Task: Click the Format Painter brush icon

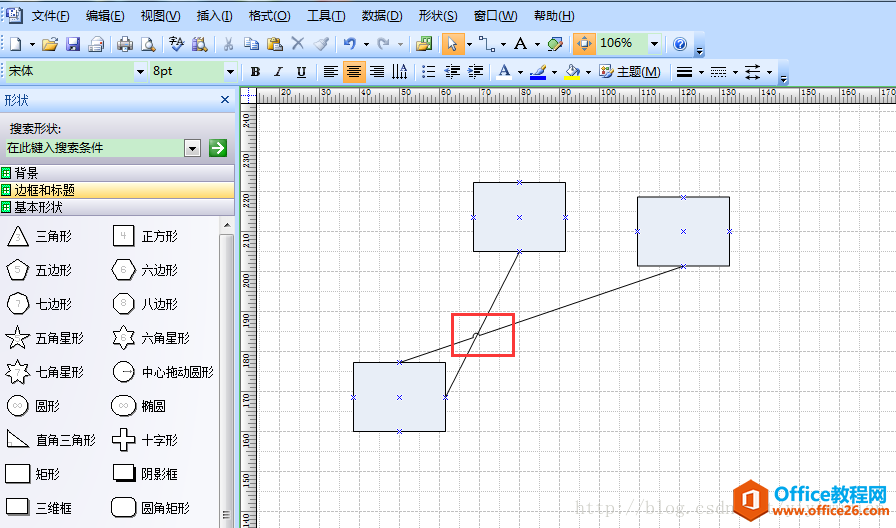Action: pos(321,44)
